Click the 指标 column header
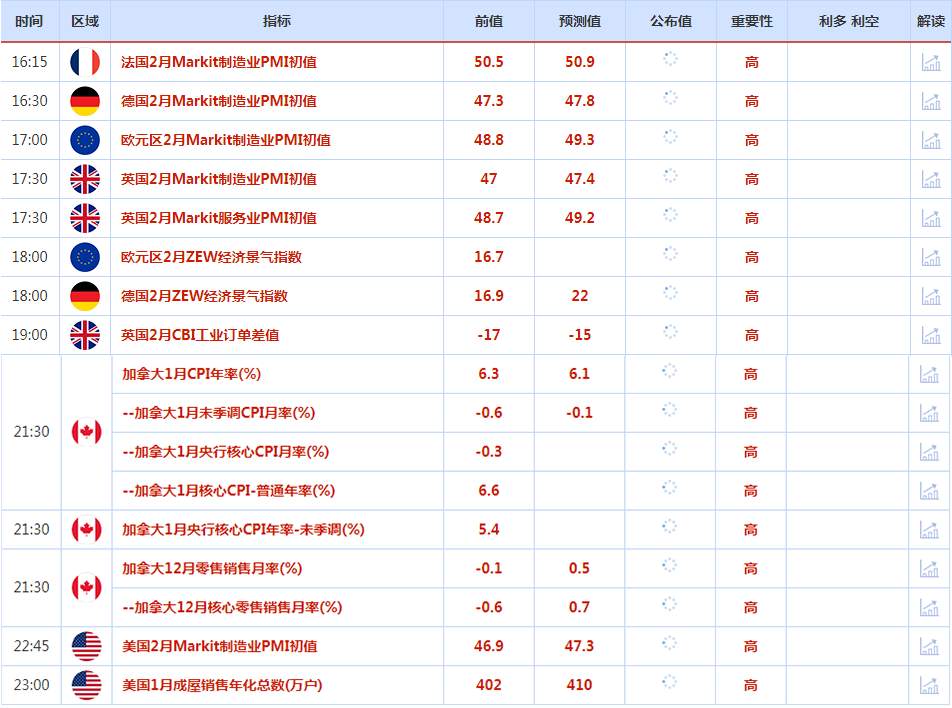 click(277, 21)
